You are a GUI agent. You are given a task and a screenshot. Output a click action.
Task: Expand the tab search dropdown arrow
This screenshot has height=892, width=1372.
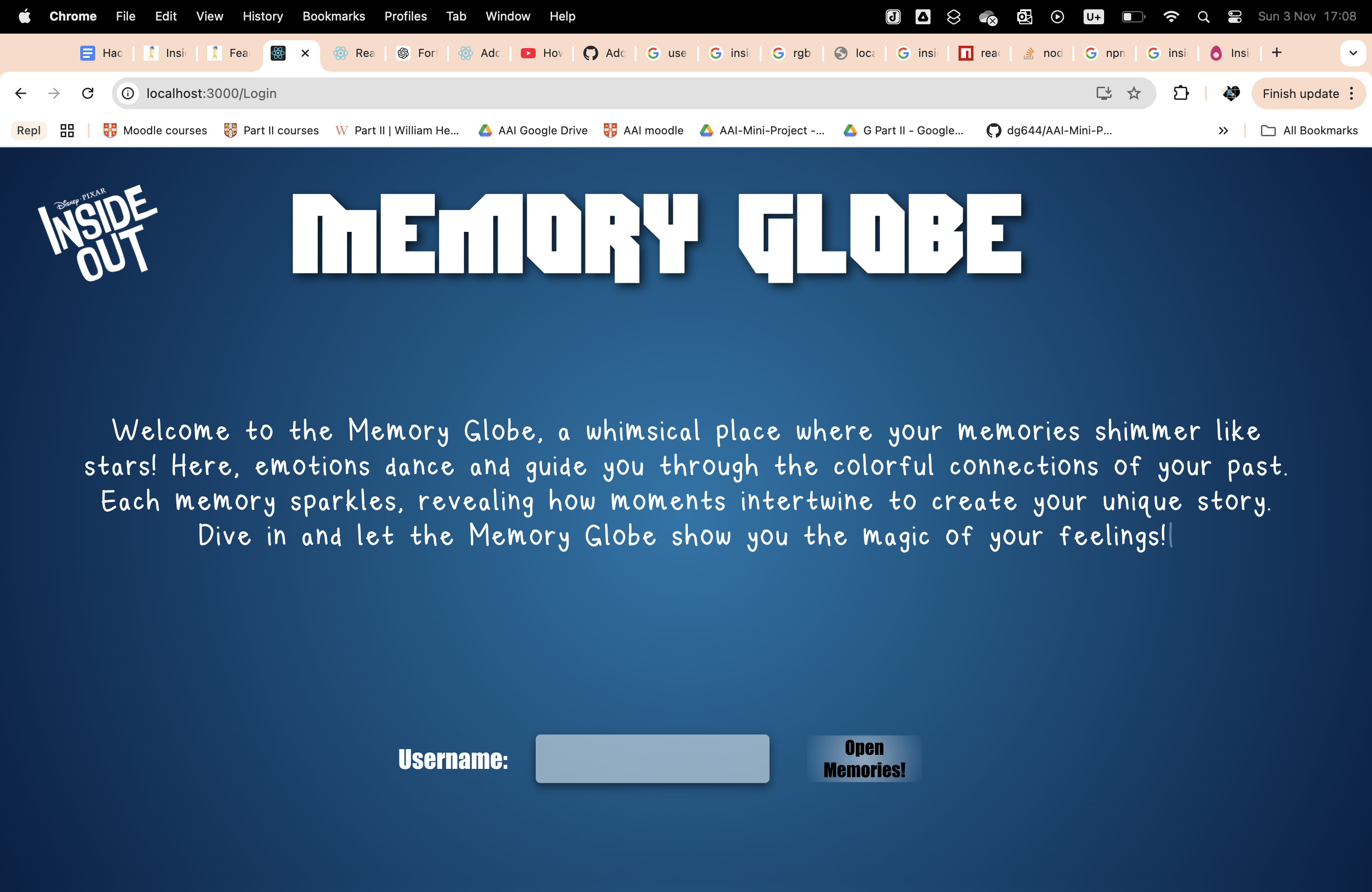tap(1352, 53)
